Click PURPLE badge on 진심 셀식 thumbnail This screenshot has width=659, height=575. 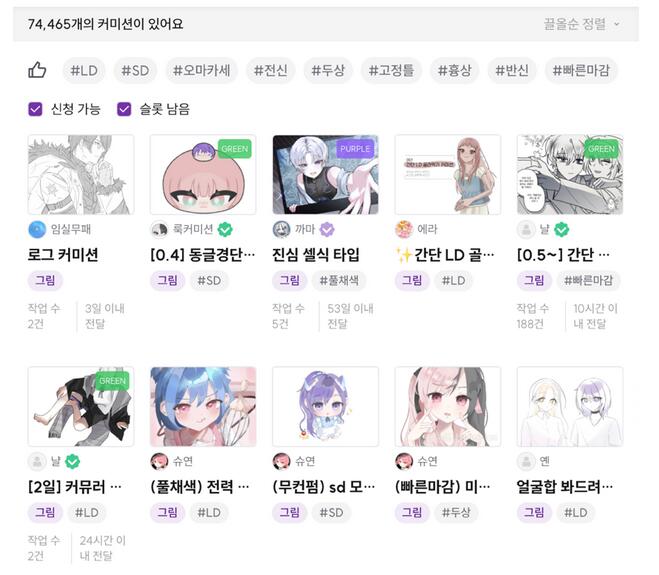(x=355, y=149)
